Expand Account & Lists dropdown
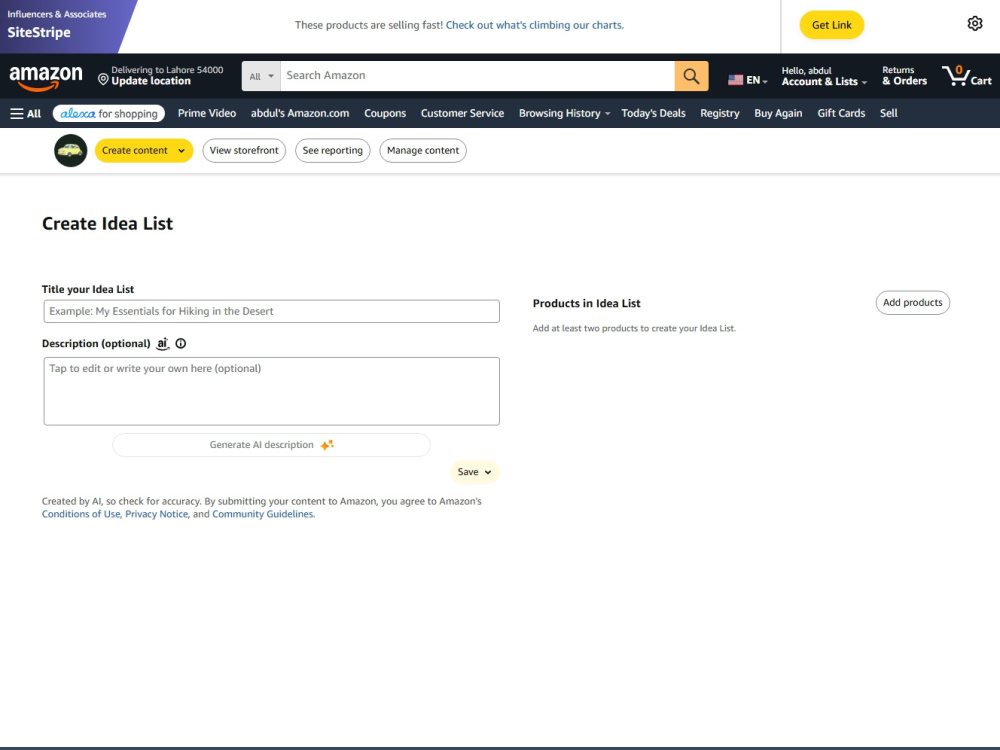Image resolution: width=1000 pixels, height=750 pixels. coord(824,76)
